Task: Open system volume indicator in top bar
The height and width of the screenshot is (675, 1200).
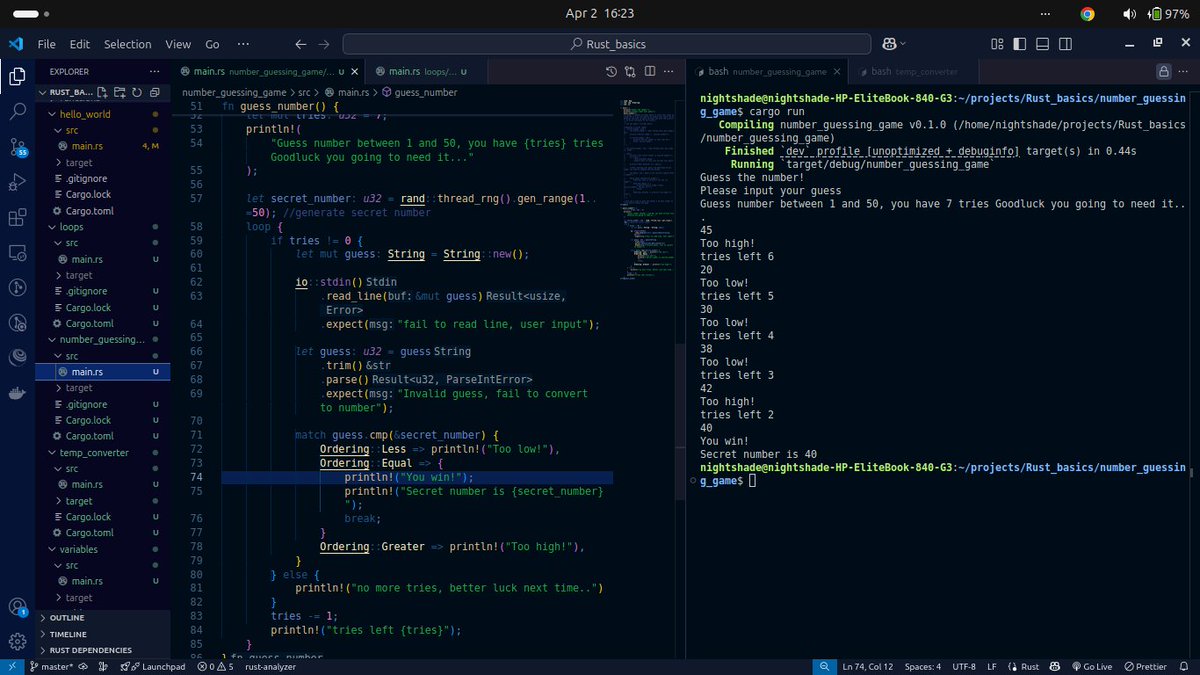Action: coord(1130,14)
